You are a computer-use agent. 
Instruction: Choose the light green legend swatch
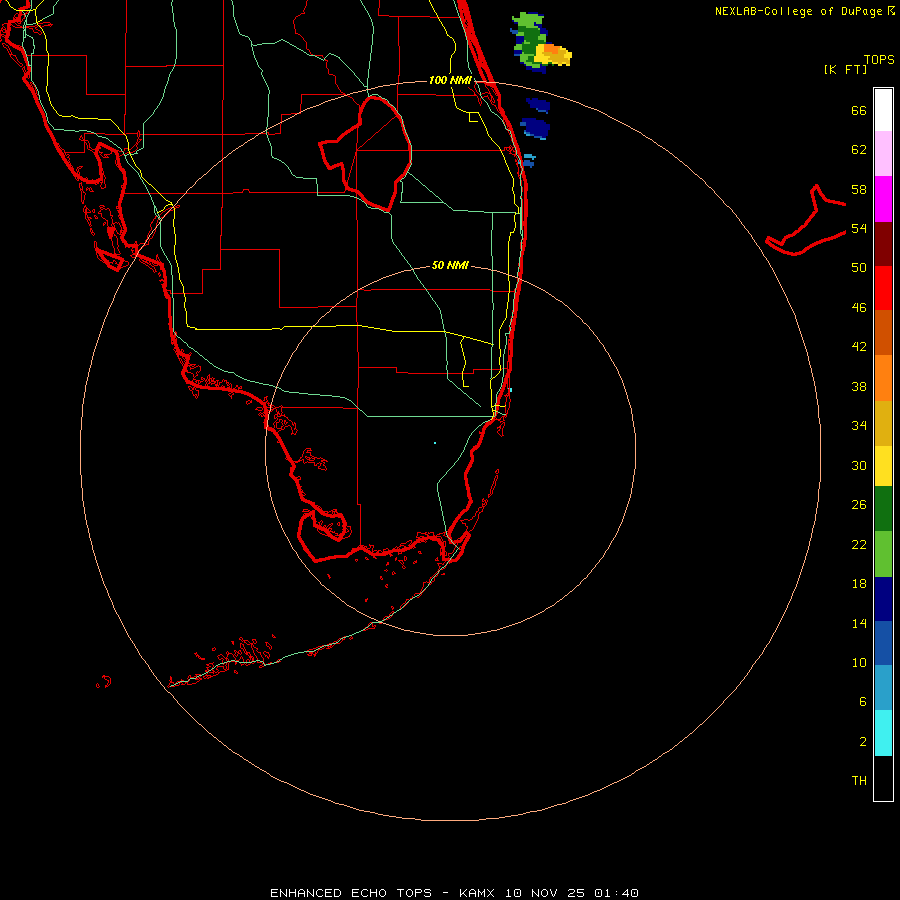883,554
